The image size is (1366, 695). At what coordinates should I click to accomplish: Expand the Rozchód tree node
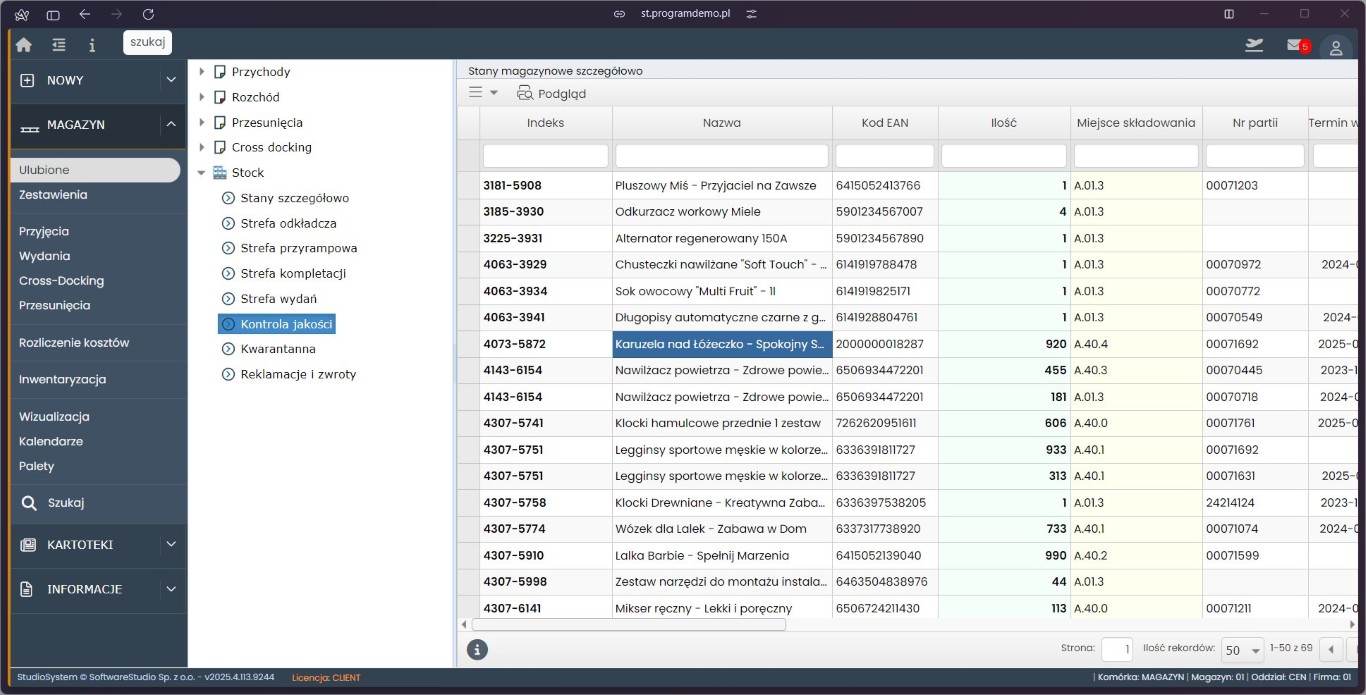pos(202,97)
